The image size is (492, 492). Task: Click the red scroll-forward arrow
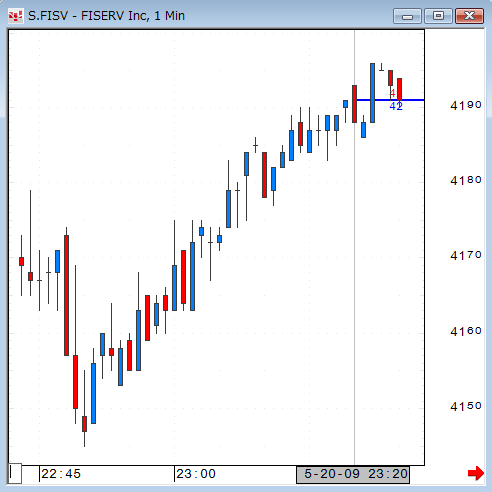476,473
